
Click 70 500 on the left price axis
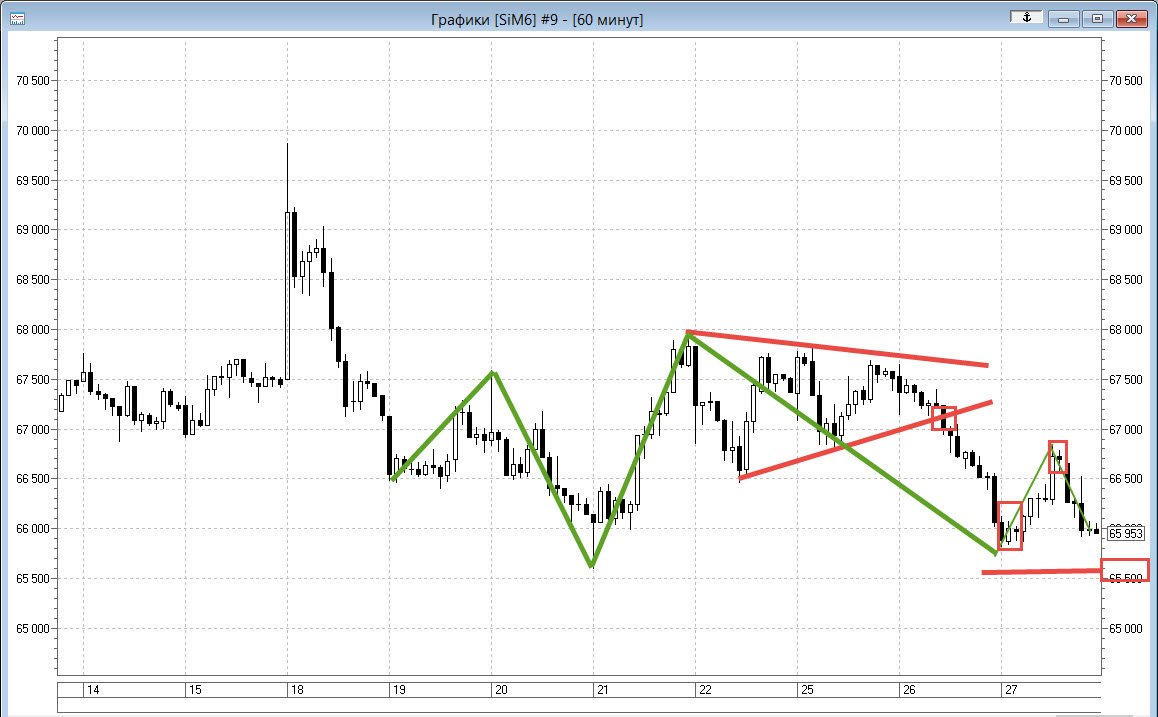(x=33, y=80)
